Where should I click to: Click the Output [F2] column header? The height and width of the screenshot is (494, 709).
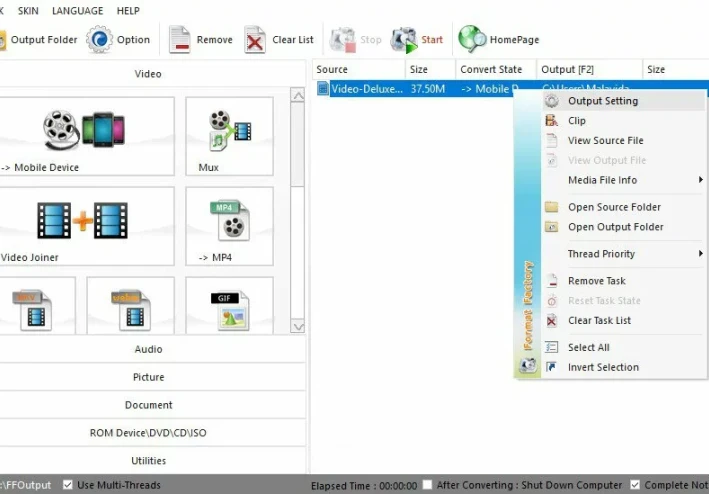coord(590,69)
